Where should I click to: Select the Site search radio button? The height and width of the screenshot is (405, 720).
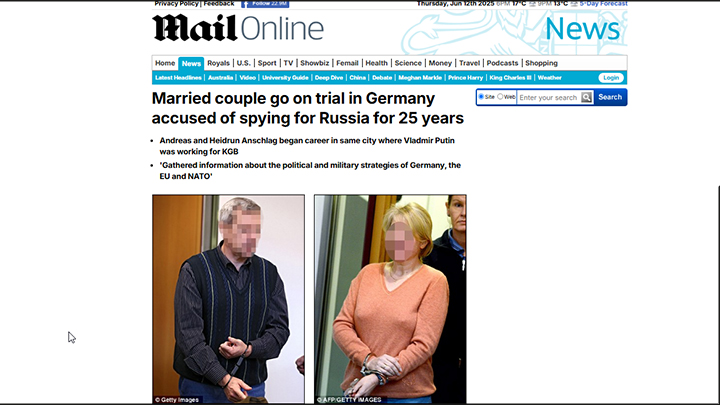tap(481, 97)
